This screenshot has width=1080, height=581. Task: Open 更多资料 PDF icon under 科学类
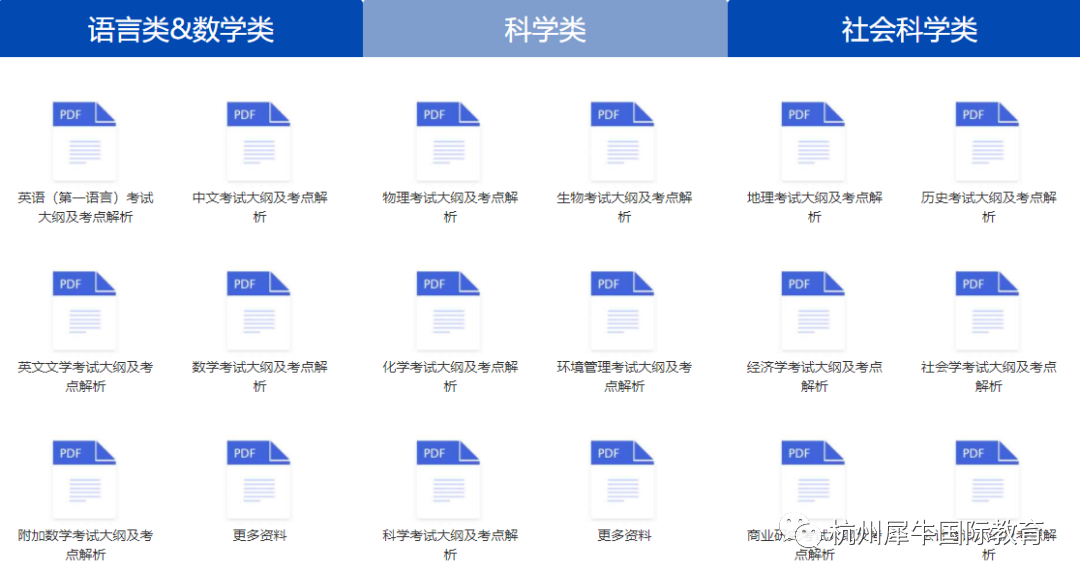623,480
